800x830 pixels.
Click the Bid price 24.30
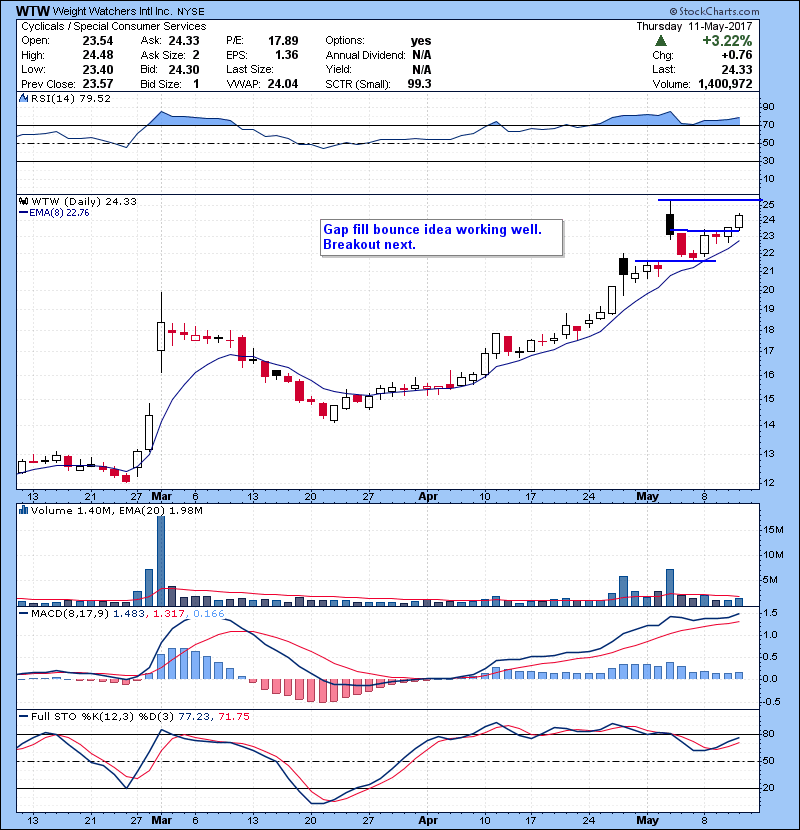184,69
